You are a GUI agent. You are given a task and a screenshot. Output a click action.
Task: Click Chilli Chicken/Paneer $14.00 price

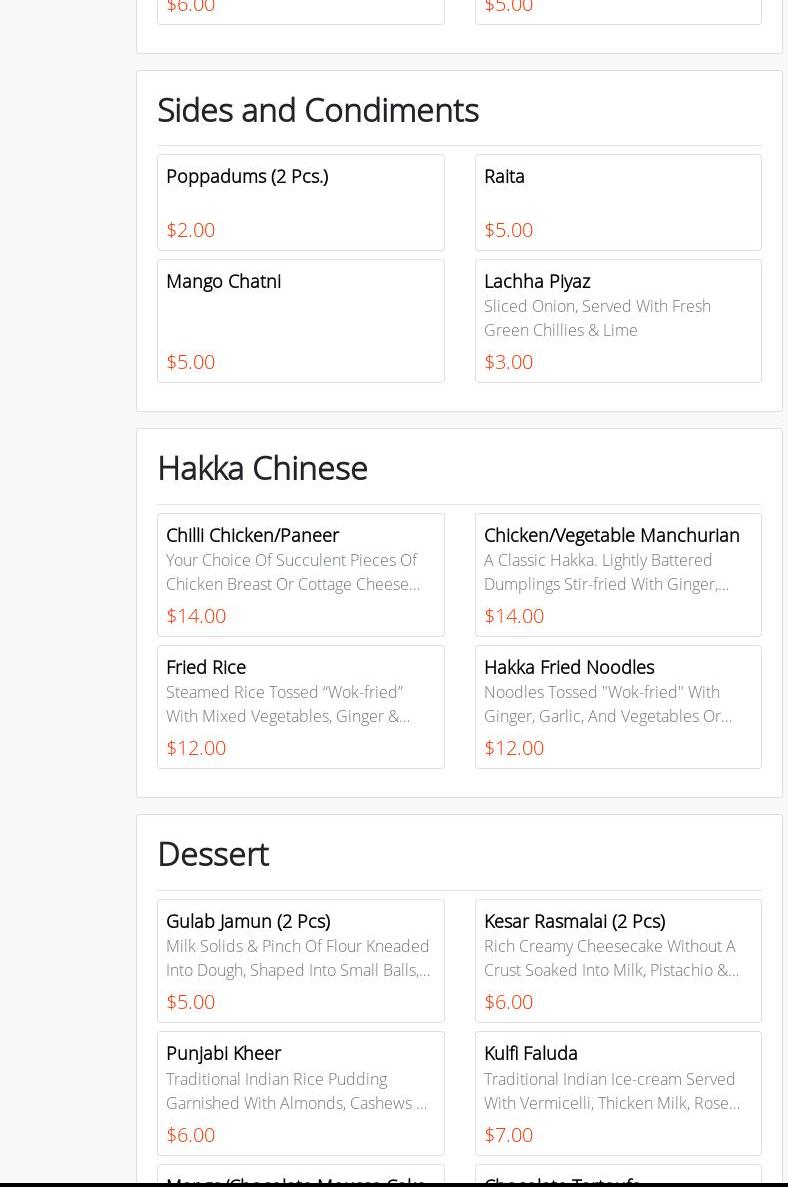pyautogui.click(x=196, y=616)
